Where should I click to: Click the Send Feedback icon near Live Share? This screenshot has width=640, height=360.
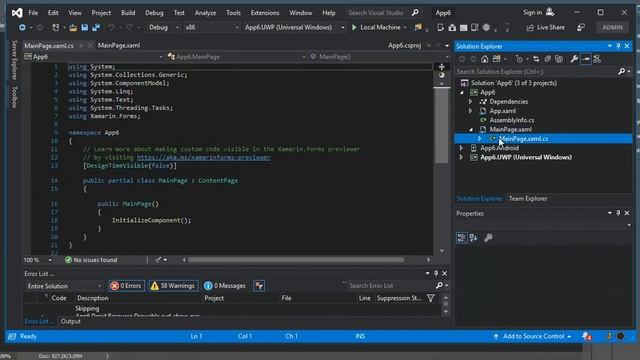click(x=581, y=27)
